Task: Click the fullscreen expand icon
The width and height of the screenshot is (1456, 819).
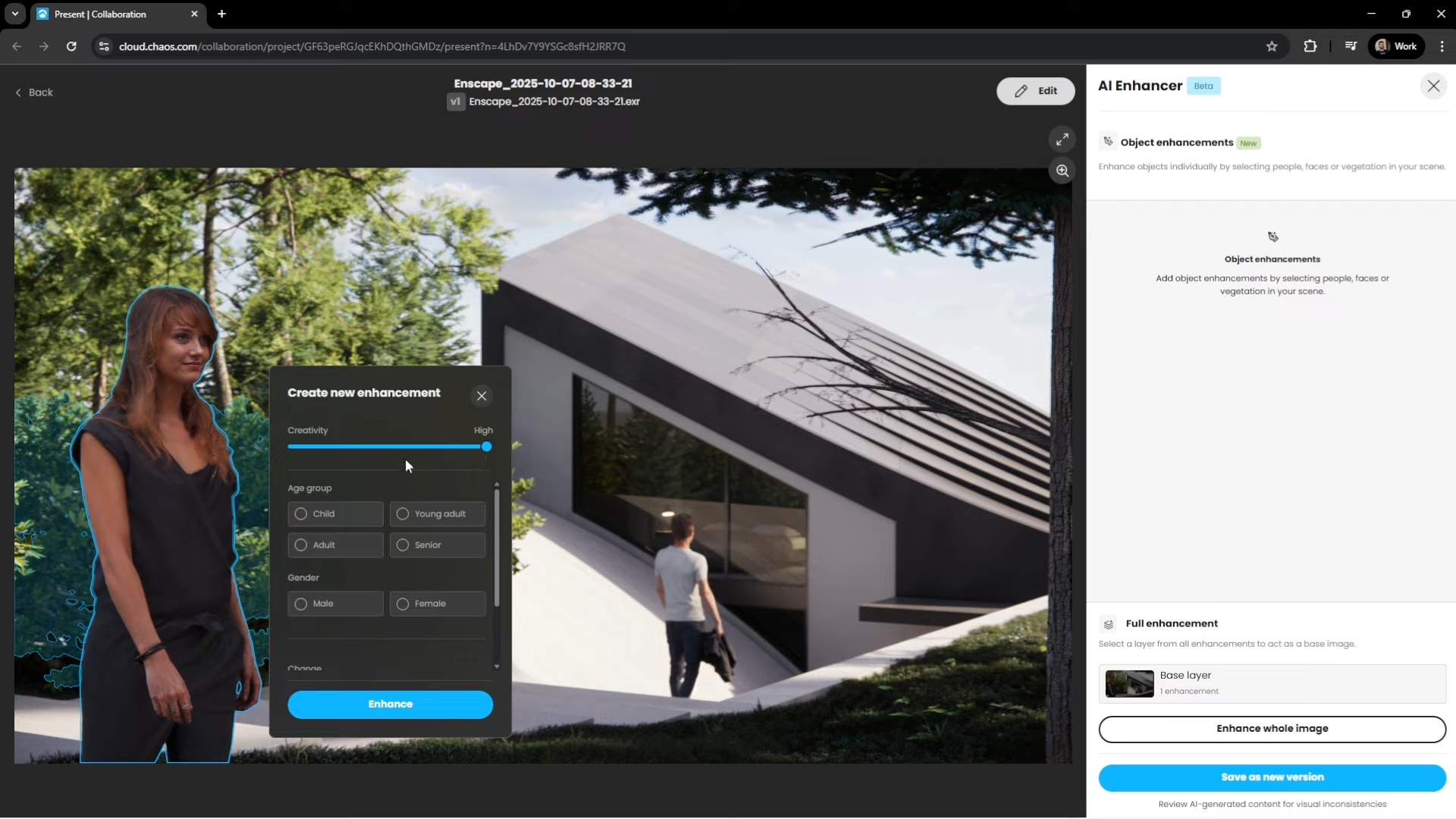Action: click(x=1062, y=139)
